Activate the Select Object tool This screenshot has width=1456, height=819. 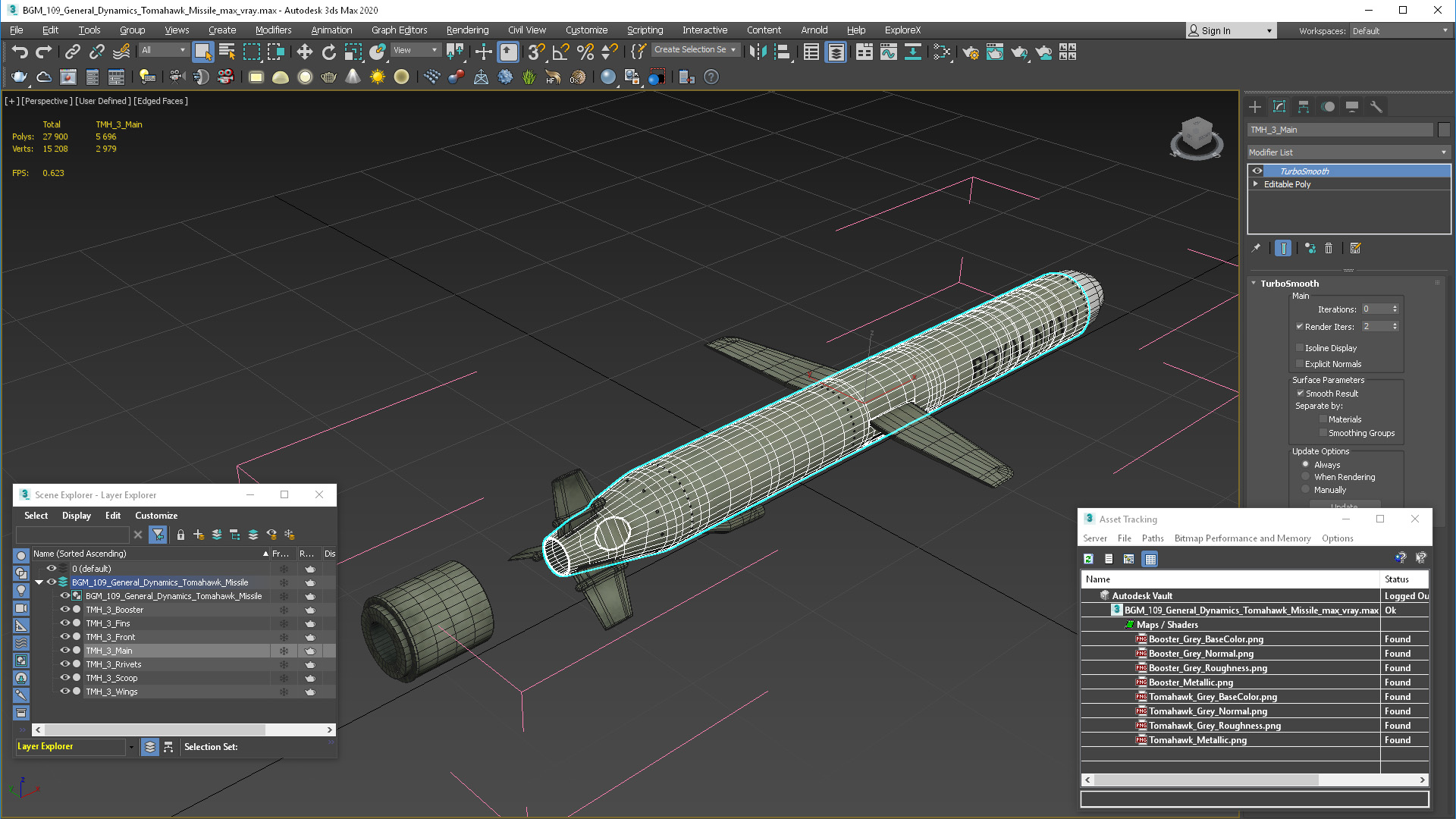[x=202, y=52]
